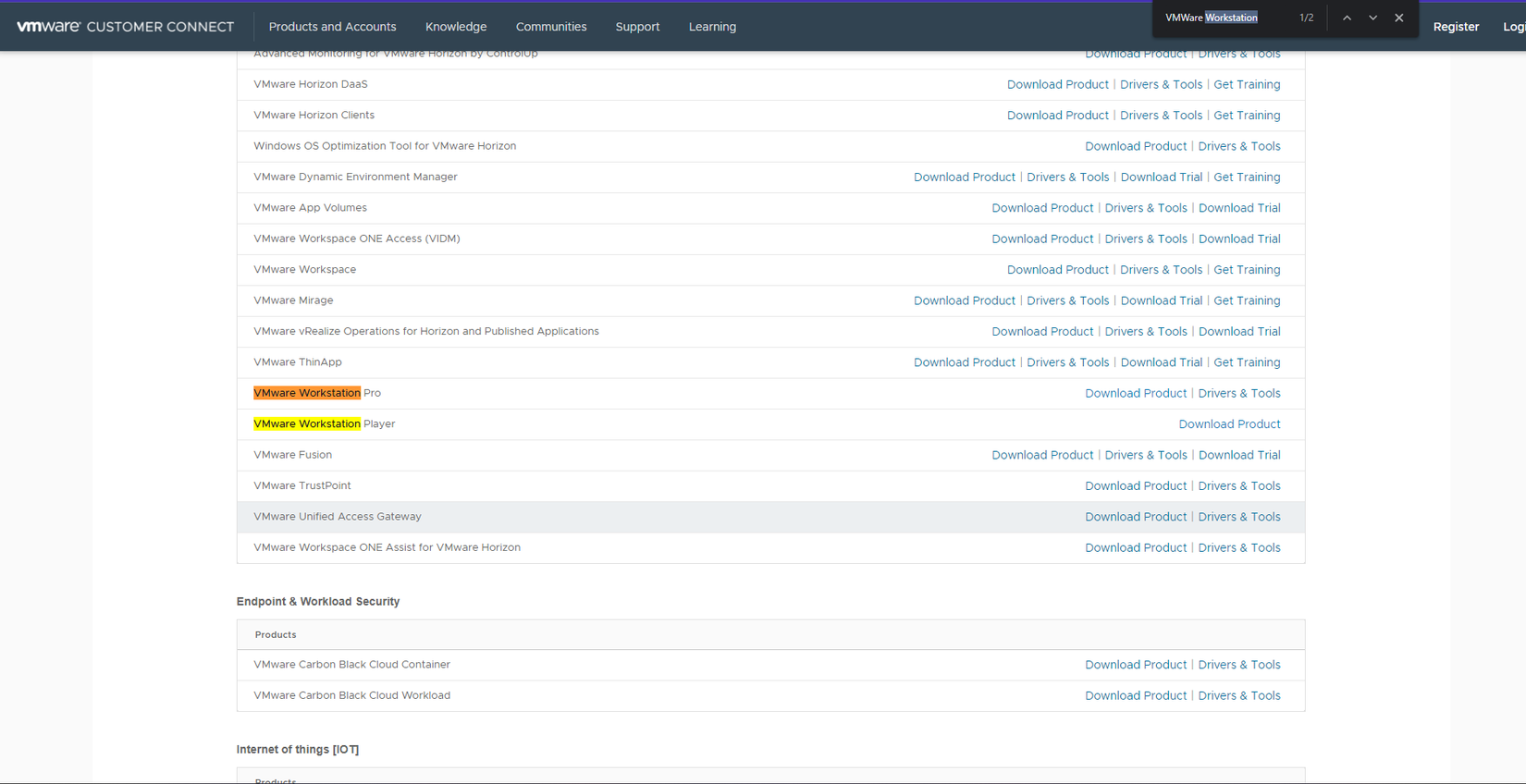
Task: Download Product for VMware Workstation Pro
Action: tap(1136, 393)
